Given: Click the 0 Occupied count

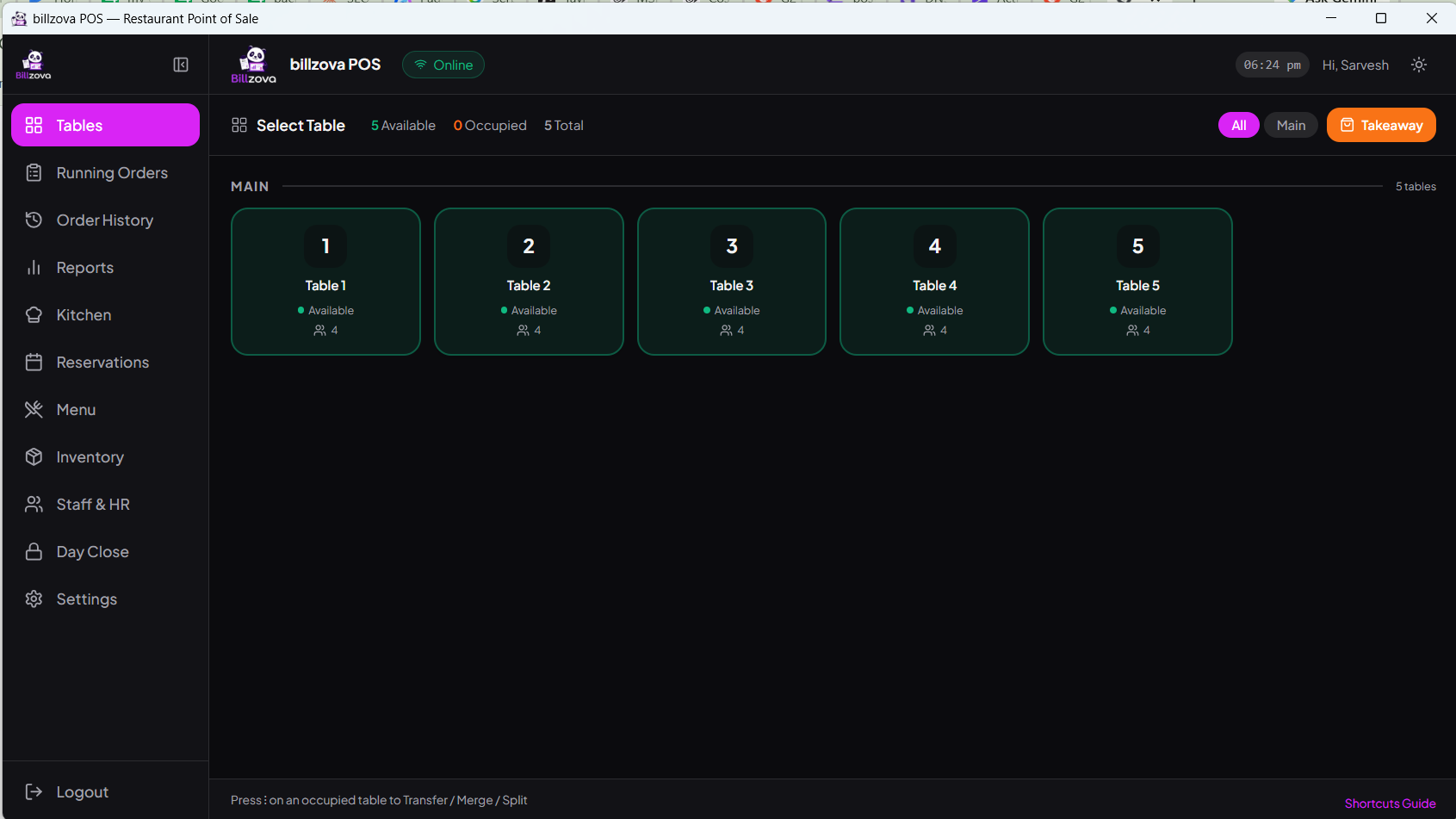Looking at the screenshot, I should tap(490, 126).
